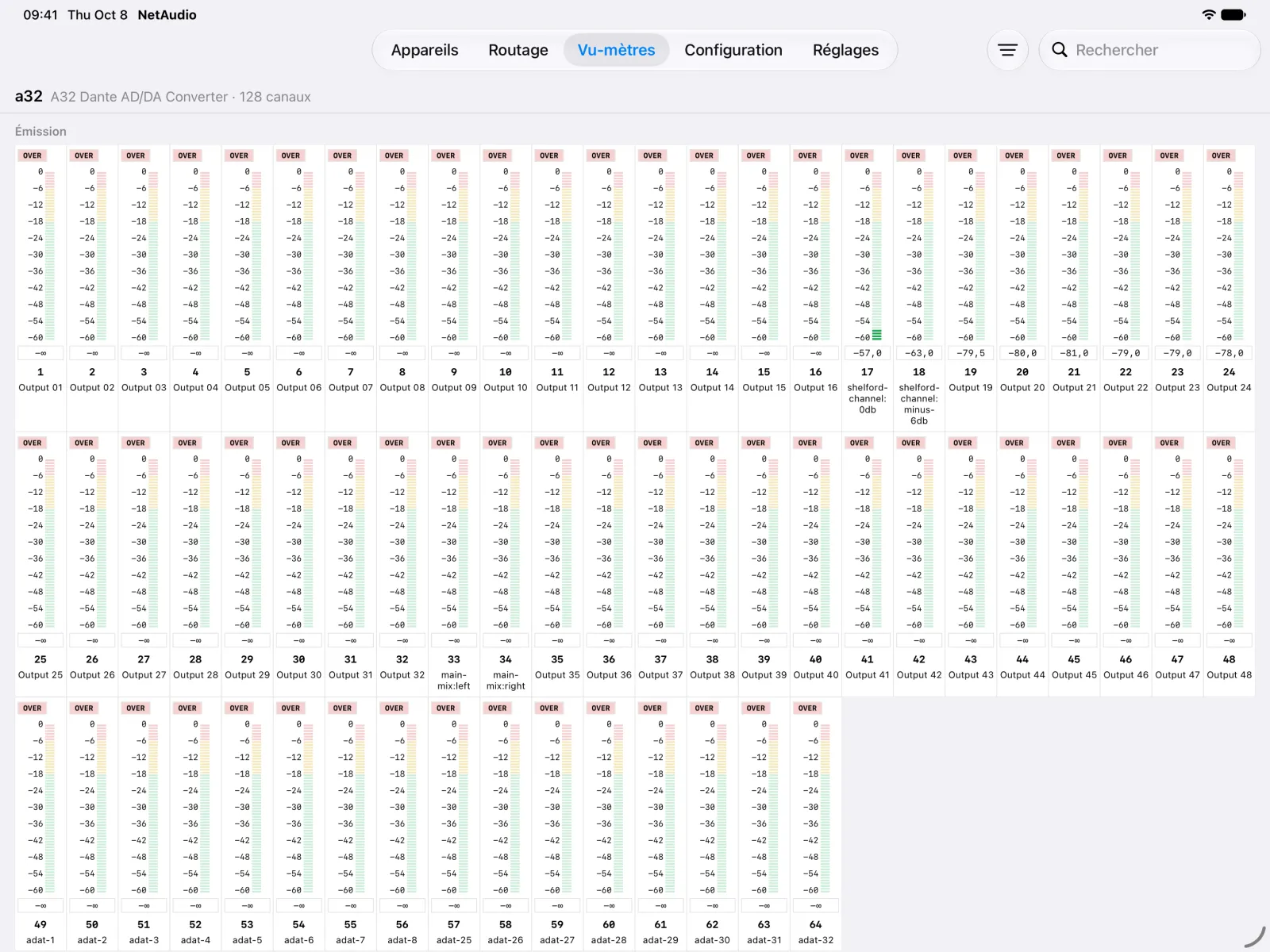Click the -57,0 peak value readout
Screen dimensions: 1270x952
coord(868,353)
